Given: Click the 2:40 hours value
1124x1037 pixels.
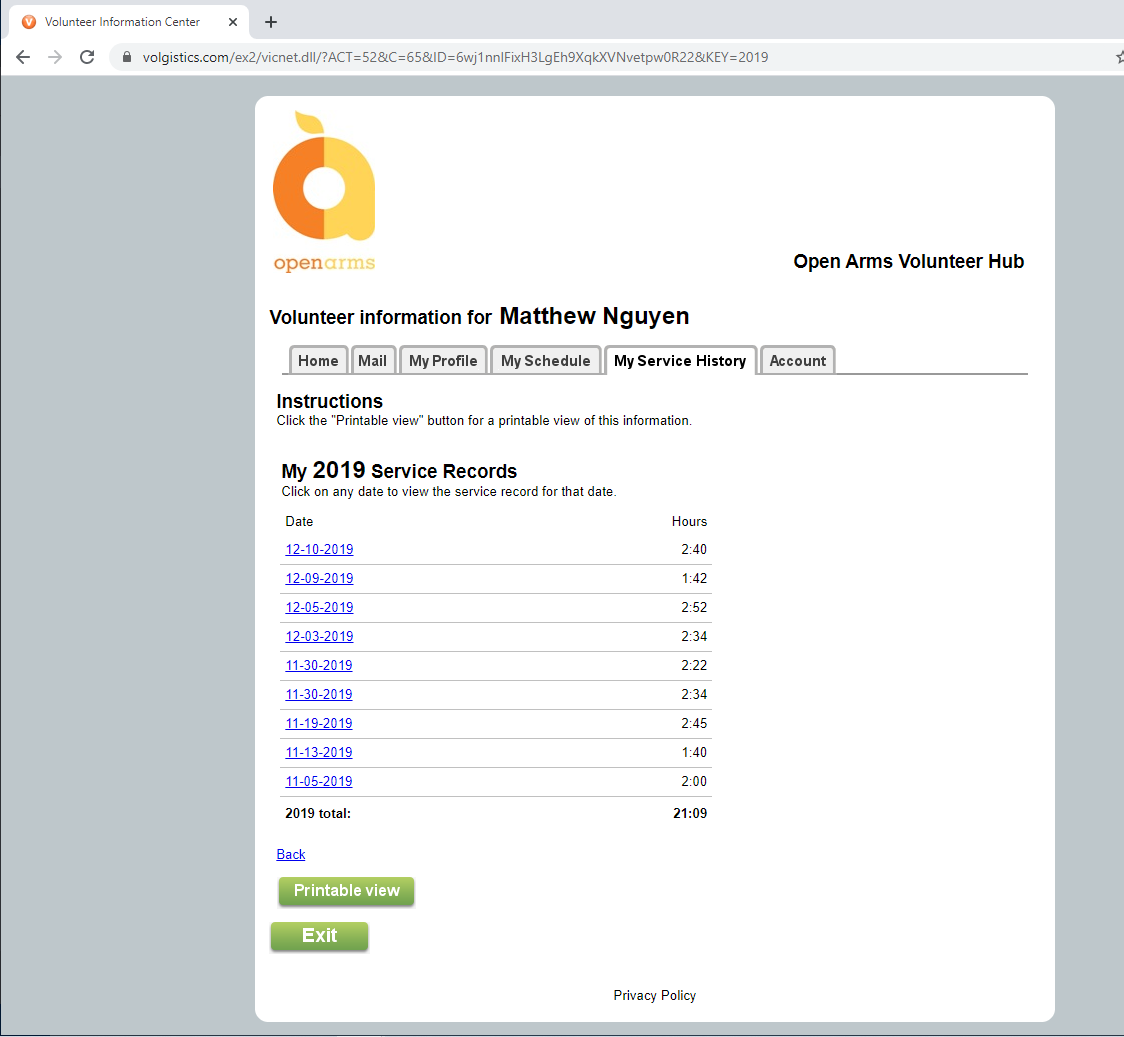Looking at the screenshot, I should (694, 550).
